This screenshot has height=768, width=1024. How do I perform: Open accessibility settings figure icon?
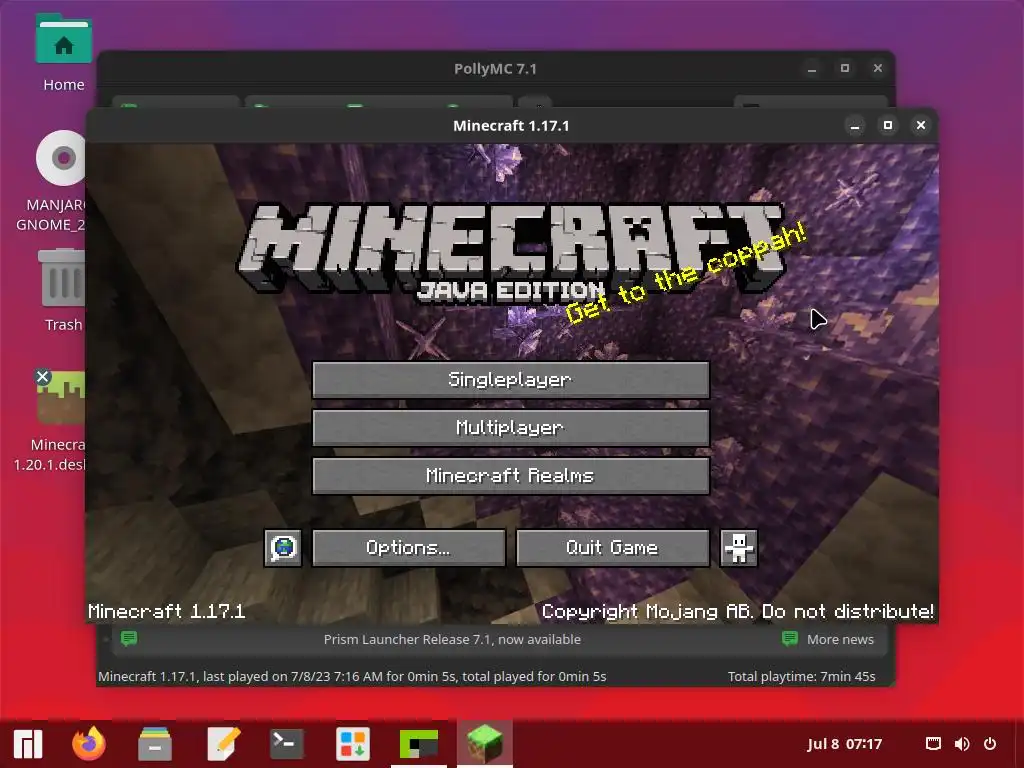pos(739,547)
